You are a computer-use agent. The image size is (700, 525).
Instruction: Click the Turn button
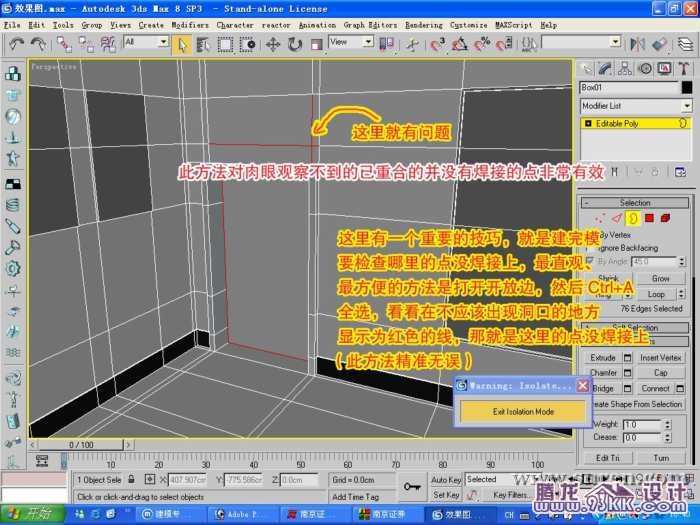[x=661, y=458]
